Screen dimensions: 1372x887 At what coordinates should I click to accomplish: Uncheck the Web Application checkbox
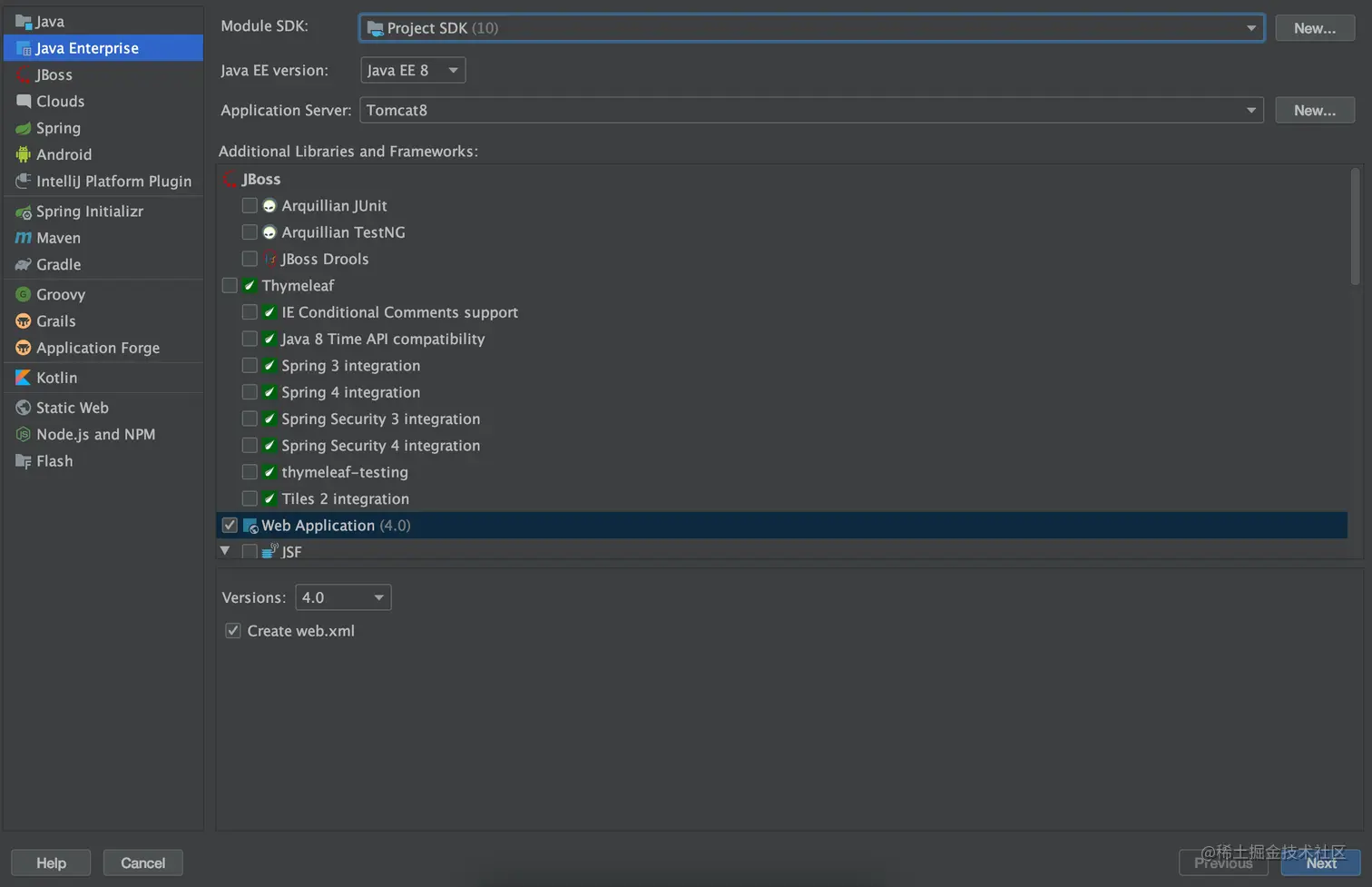click(230, 526)
